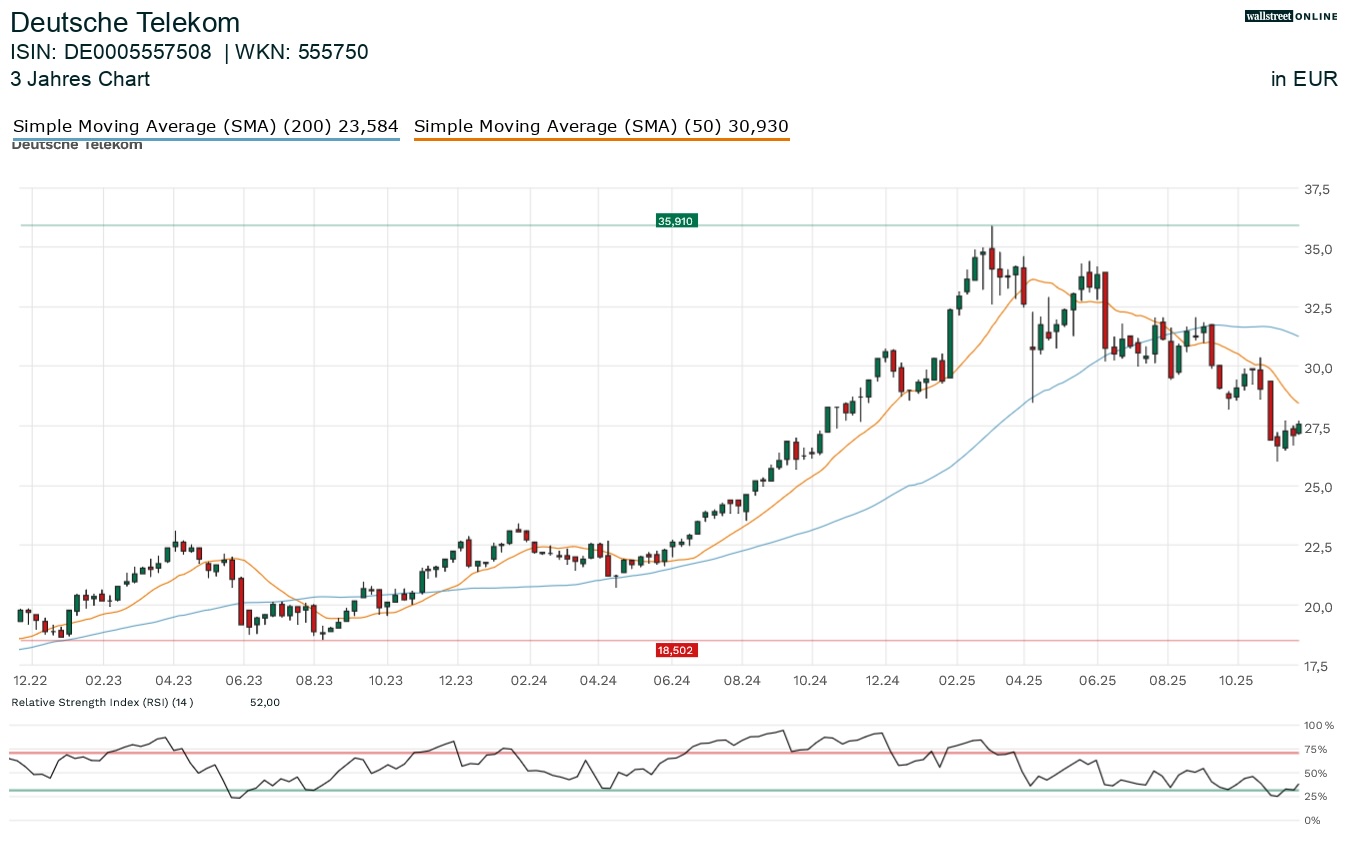The width and height of the screenshot is (1349, 848).
Task: Select the 12.22 date on the x-axis
Action: click(25, 680)
